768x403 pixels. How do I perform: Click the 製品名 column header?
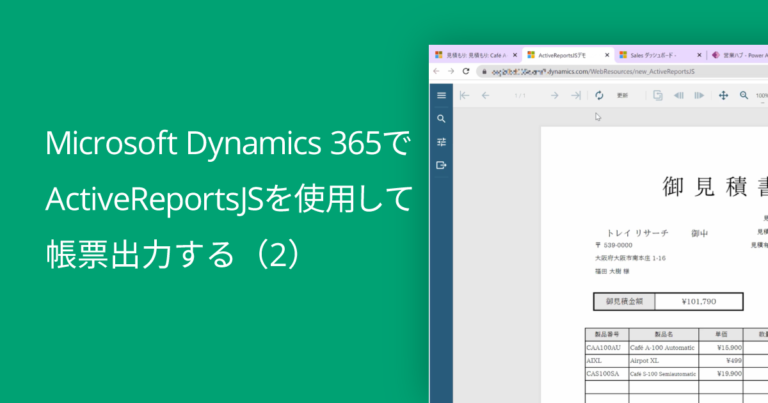point(664,334)
